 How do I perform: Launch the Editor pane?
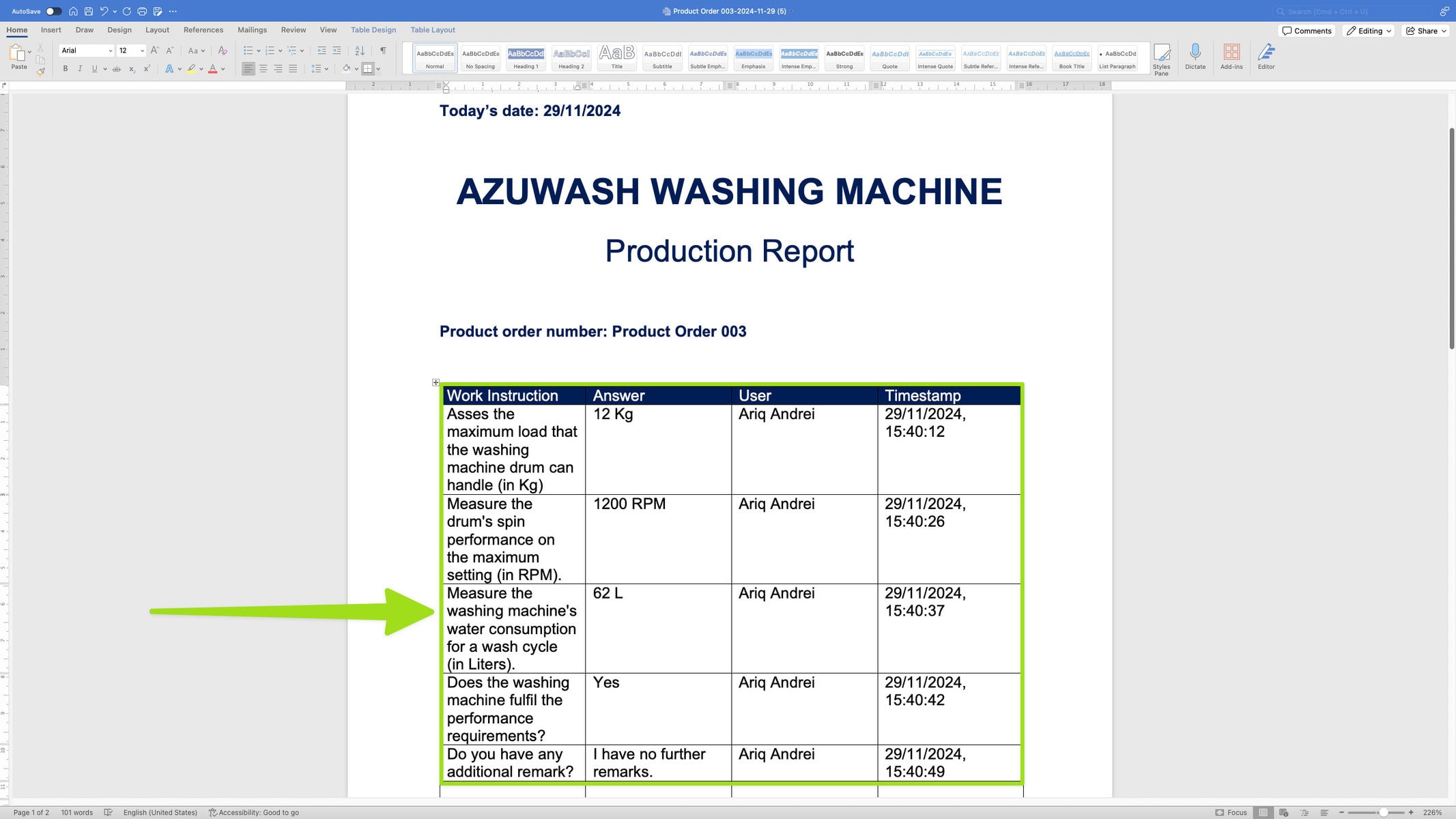click(1266, 57)
